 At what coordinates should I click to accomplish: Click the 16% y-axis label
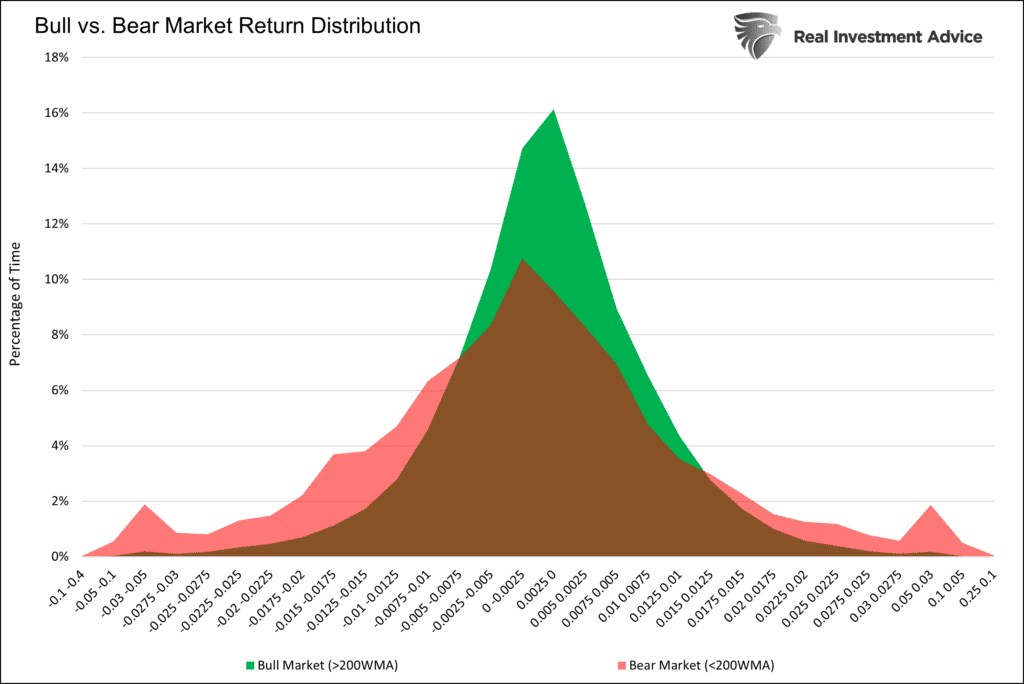click(x=56, y=113)
